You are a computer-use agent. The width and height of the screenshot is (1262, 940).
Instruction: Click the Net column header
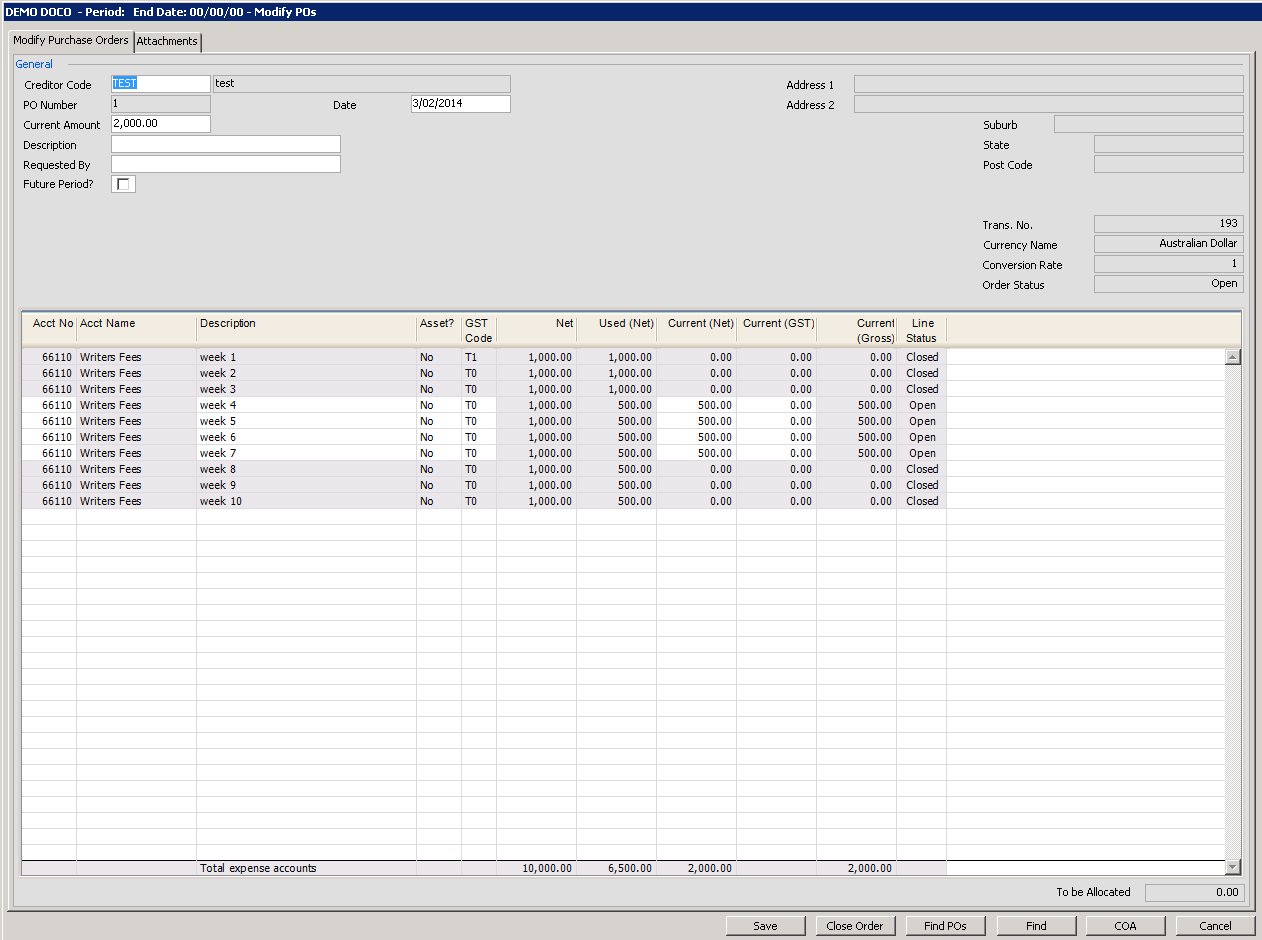coord(537,331)
